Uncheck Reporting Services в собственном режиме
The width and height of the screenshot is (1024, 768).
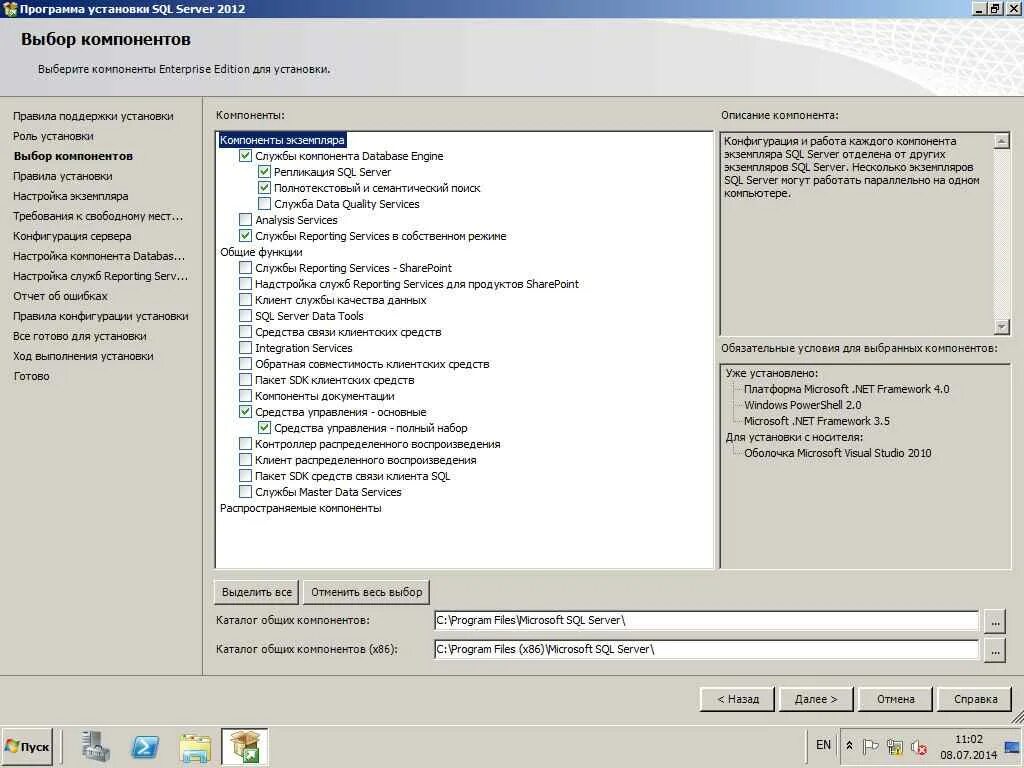click(x=246, y=236)
